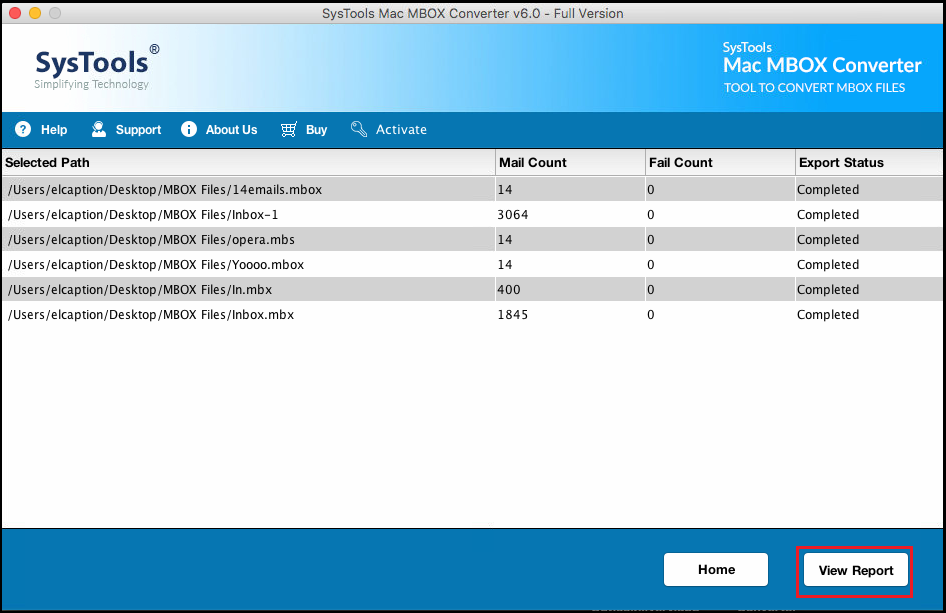This screenshot has width=946, height=613.
Task: Click Completed status for In.mbx
Action: [828, 290]
